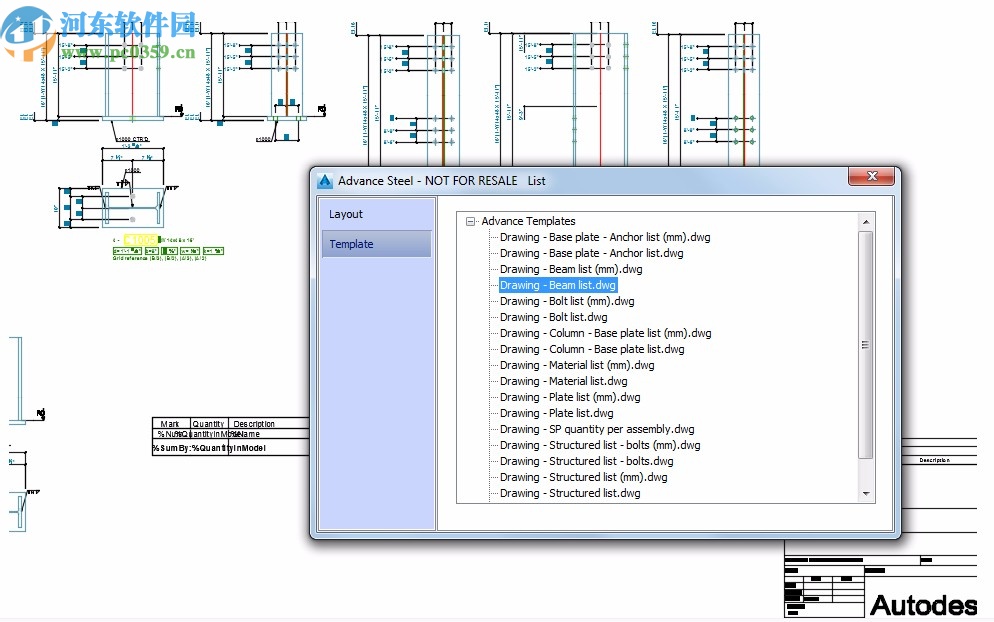
Task: Choose Drawing - Base plate - Anchor list (mm).dwg
Action: coord(602,237)
